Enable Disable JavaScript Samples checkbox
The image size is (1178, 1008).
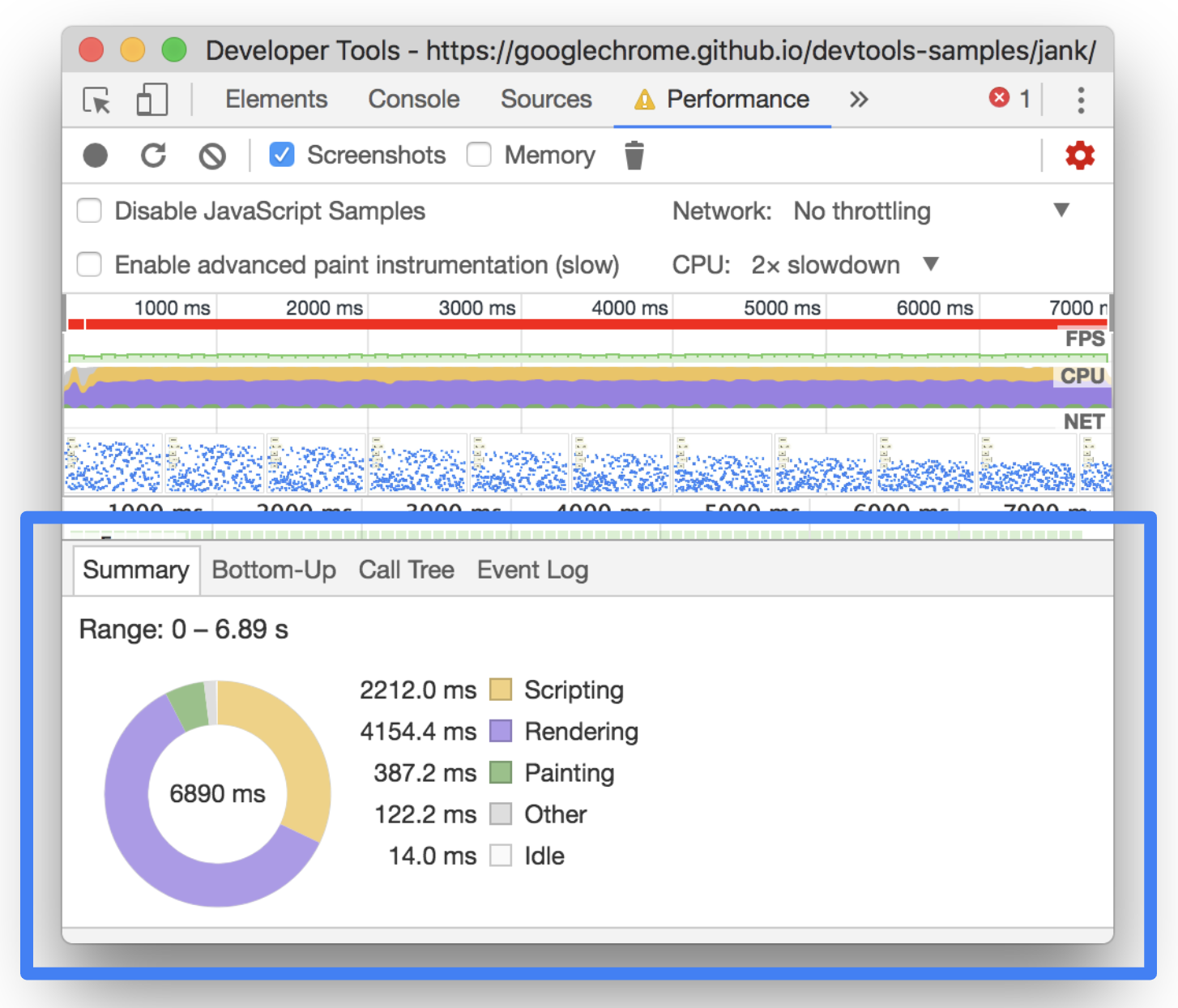(89, 211)
